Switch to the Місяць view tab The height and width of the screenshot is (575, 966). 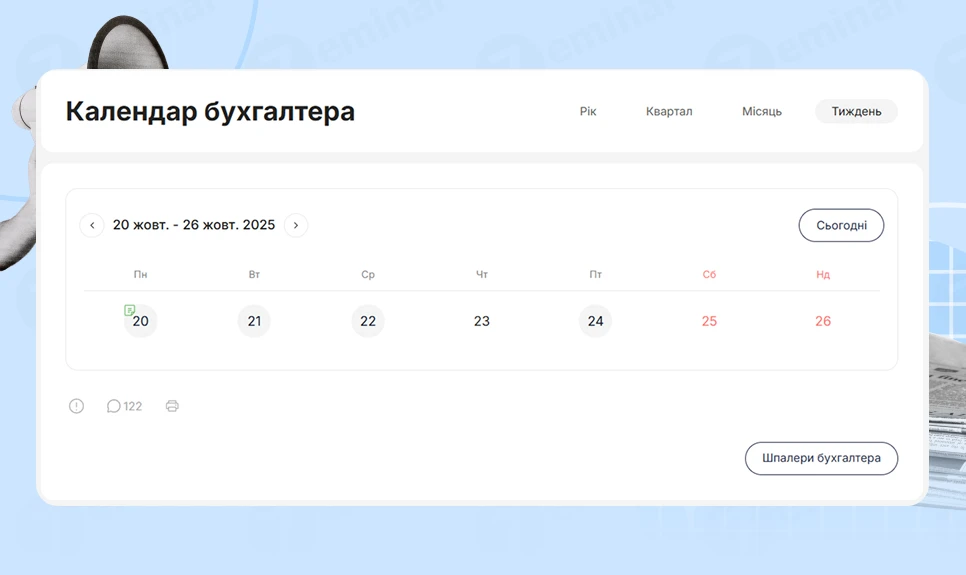point(762,112)
